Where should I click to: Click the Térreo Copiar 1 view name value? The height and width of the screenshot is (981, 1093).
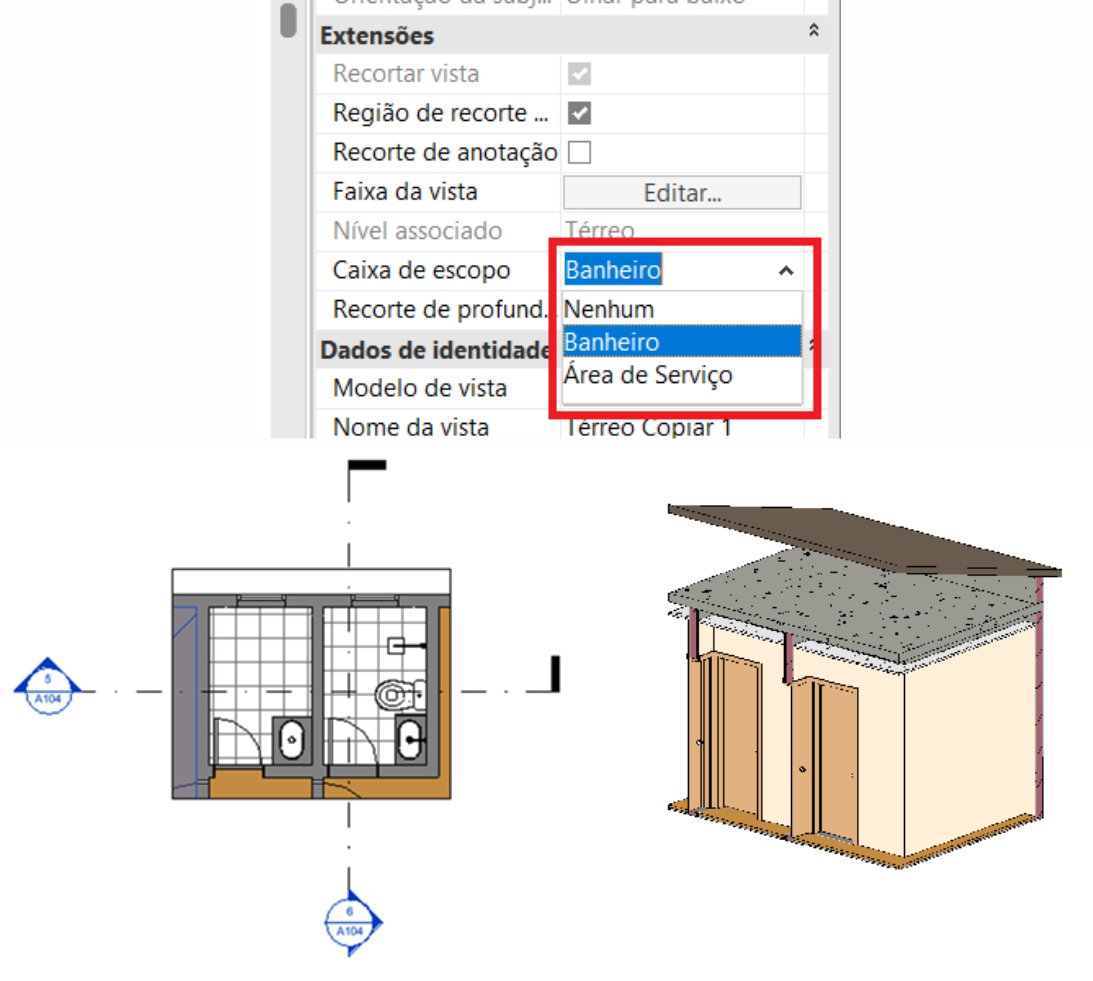[x=648, y=427]
